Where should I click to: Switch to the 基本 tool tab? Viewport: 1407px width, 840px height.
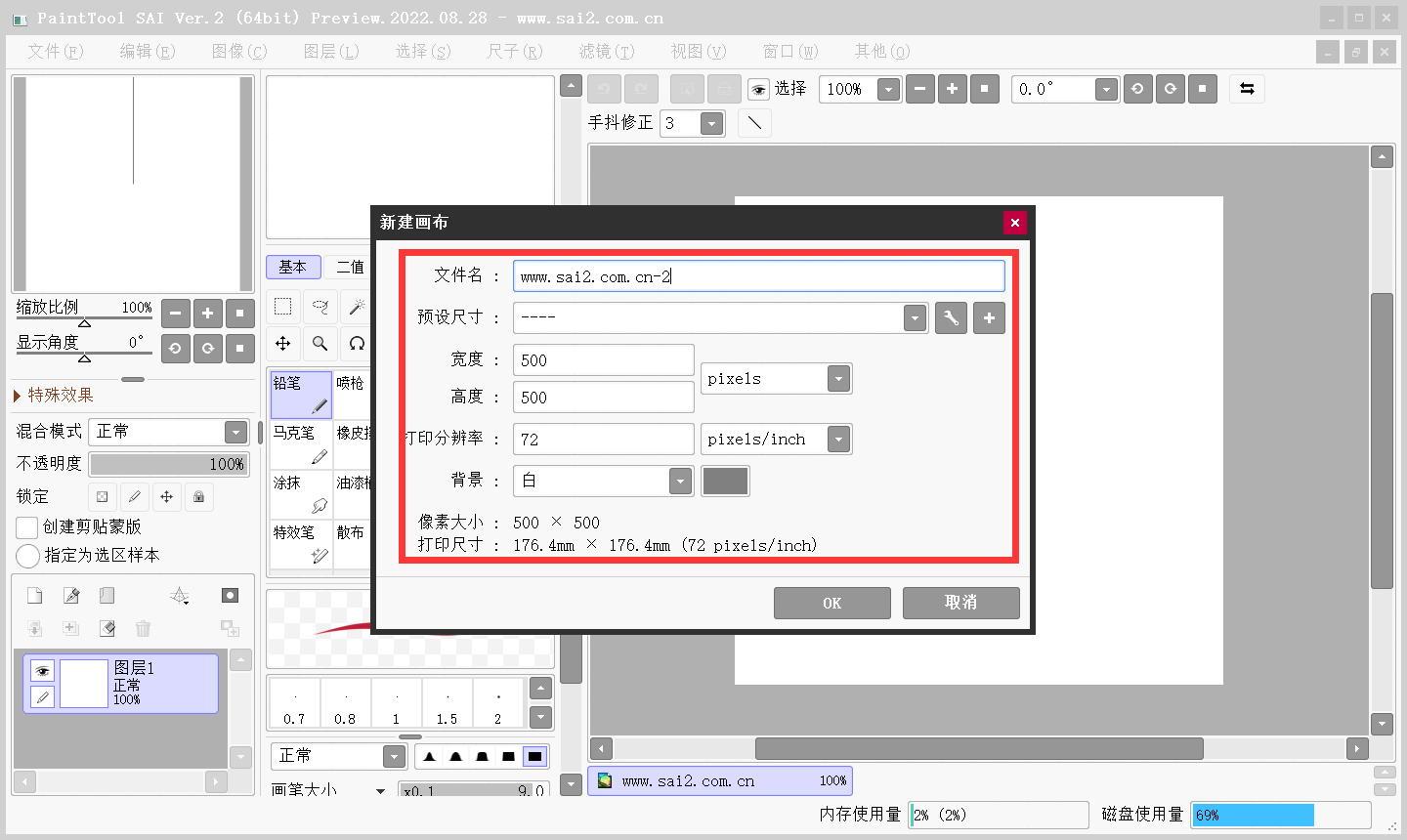(x=292, y=267)
